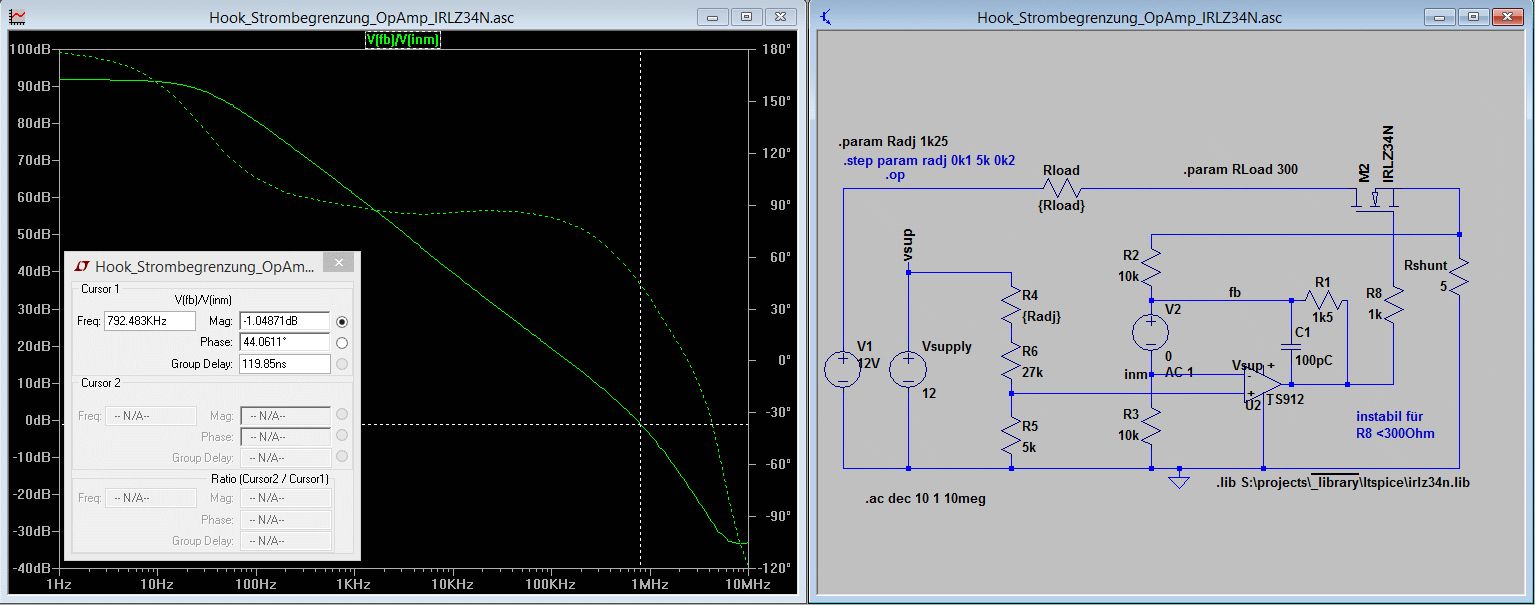Image resolution: width=1535 pixels, height=605 pixels.
Task: Select the Rload resistor symbol
Action: [1063, 188]
